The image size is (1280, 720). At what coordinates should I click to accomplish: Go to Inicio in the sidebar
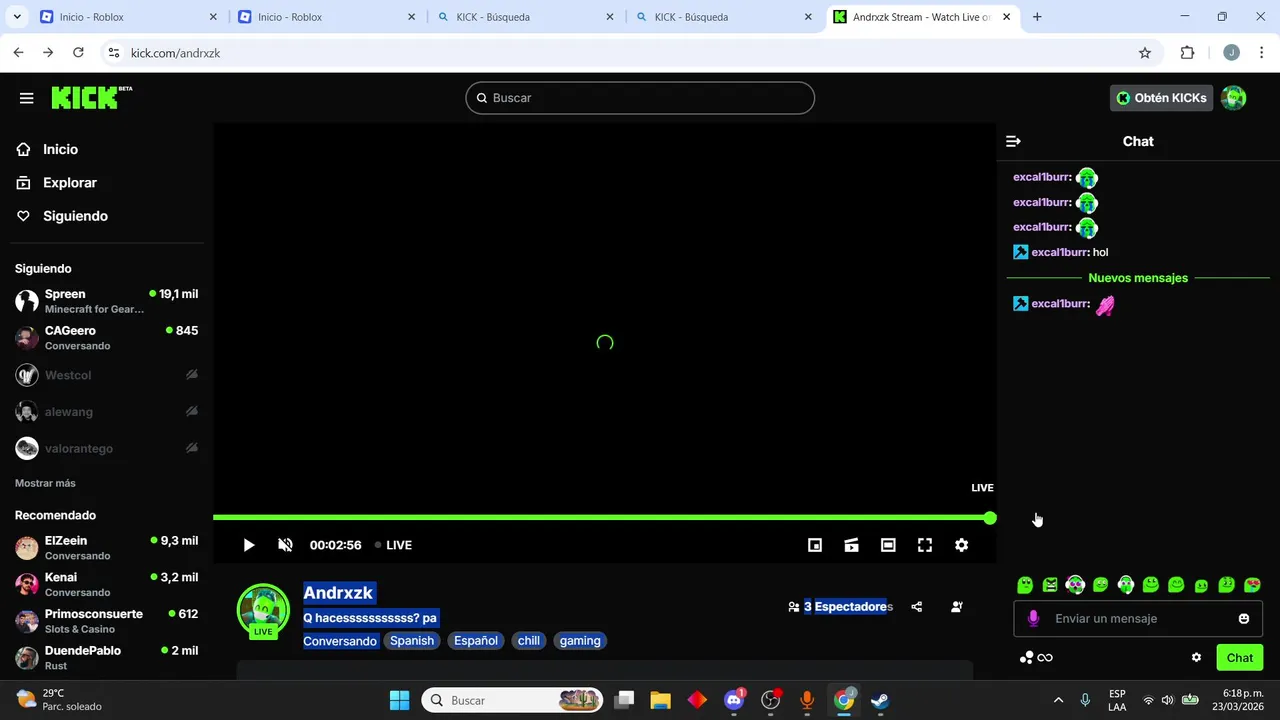[60, 149]
